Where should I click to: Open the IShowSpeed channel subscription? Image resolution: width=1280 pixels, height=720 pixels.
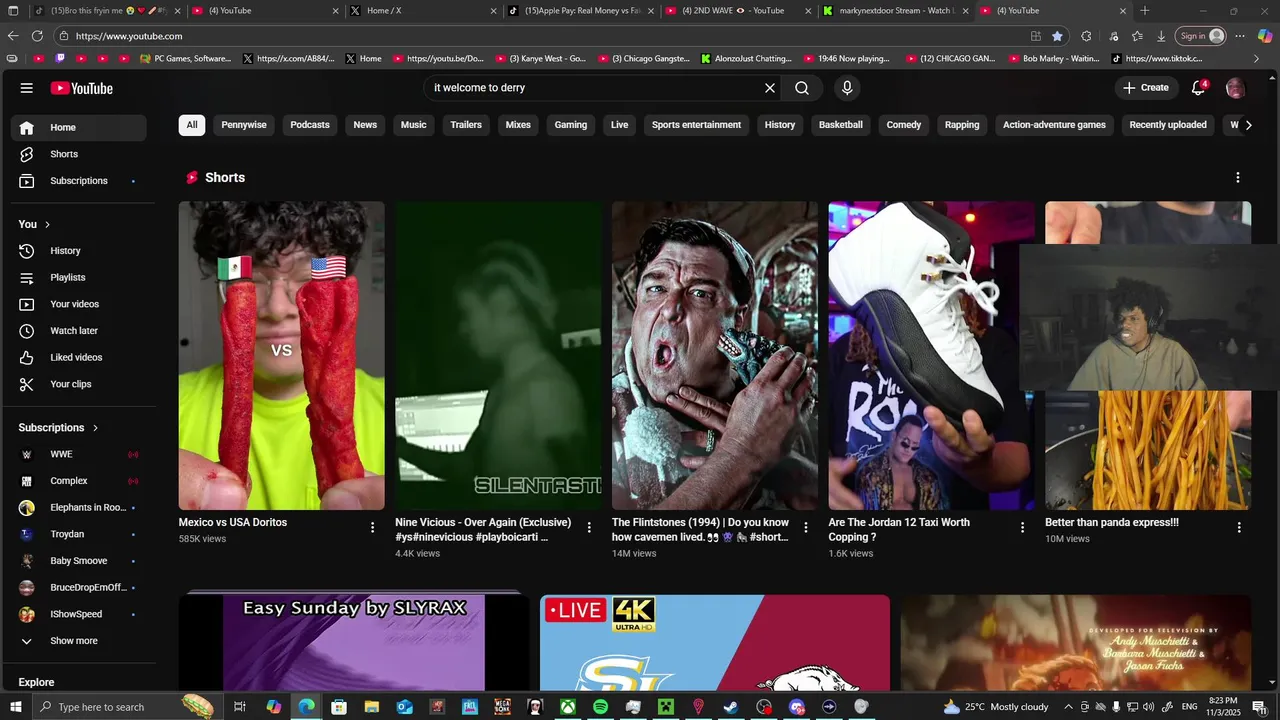pyautogui.click(x=79, y=614)
